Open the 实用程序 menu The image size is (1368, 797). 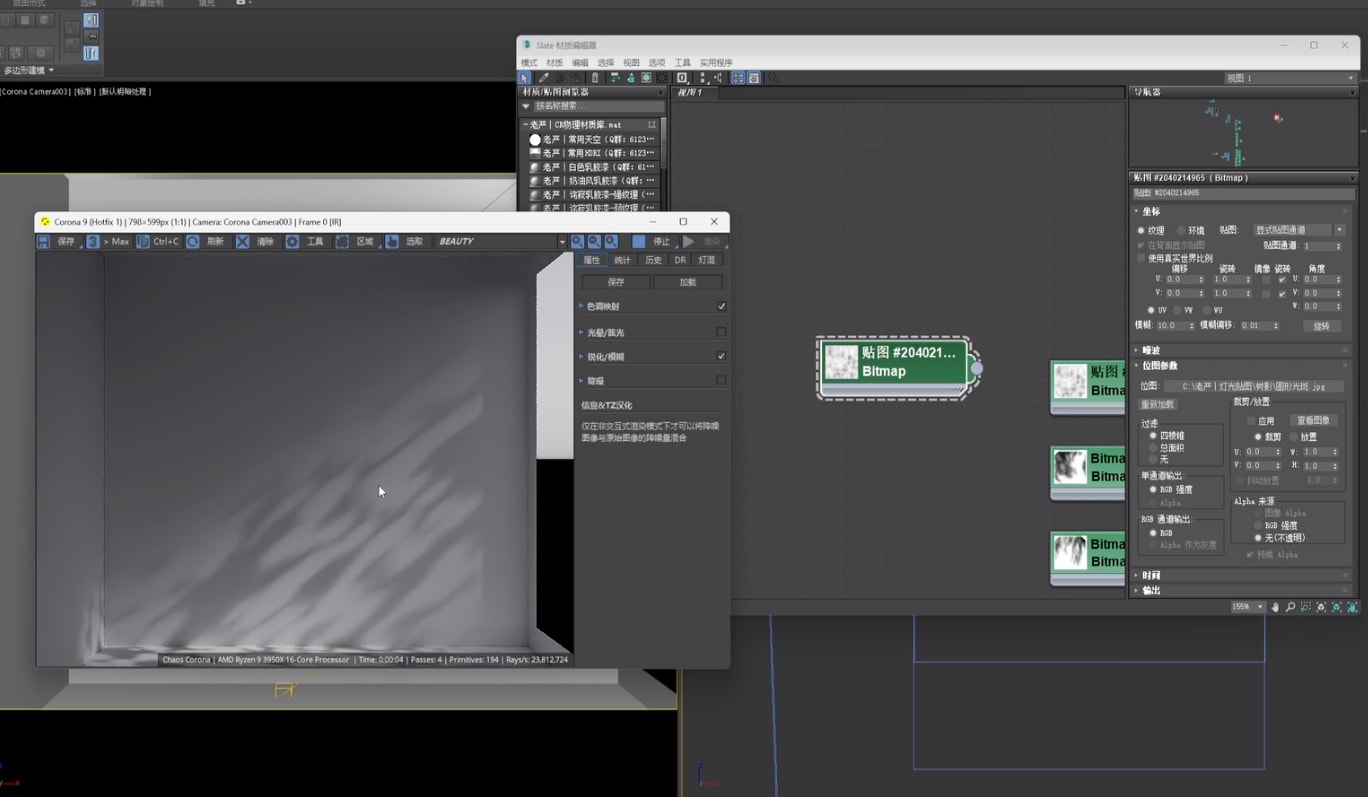pyautogui.click(x=716, y=63)
